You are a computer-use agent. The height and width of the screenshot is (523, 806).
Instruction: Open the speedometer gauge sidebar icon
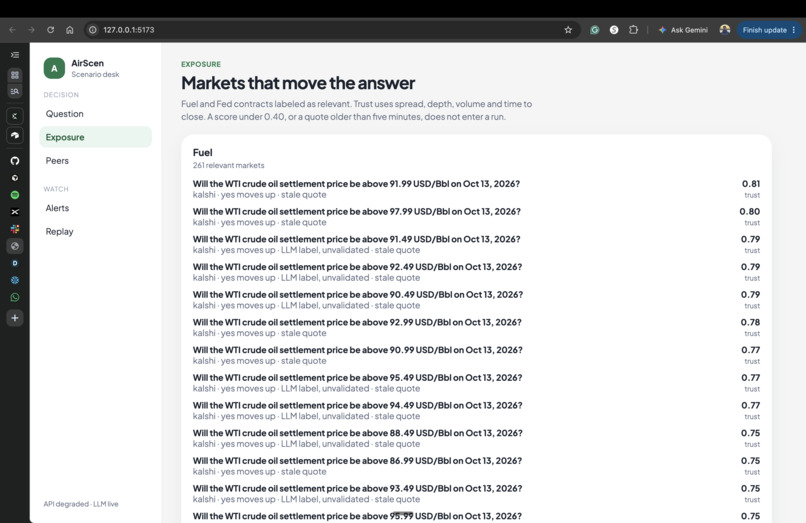tap(15, 135)
